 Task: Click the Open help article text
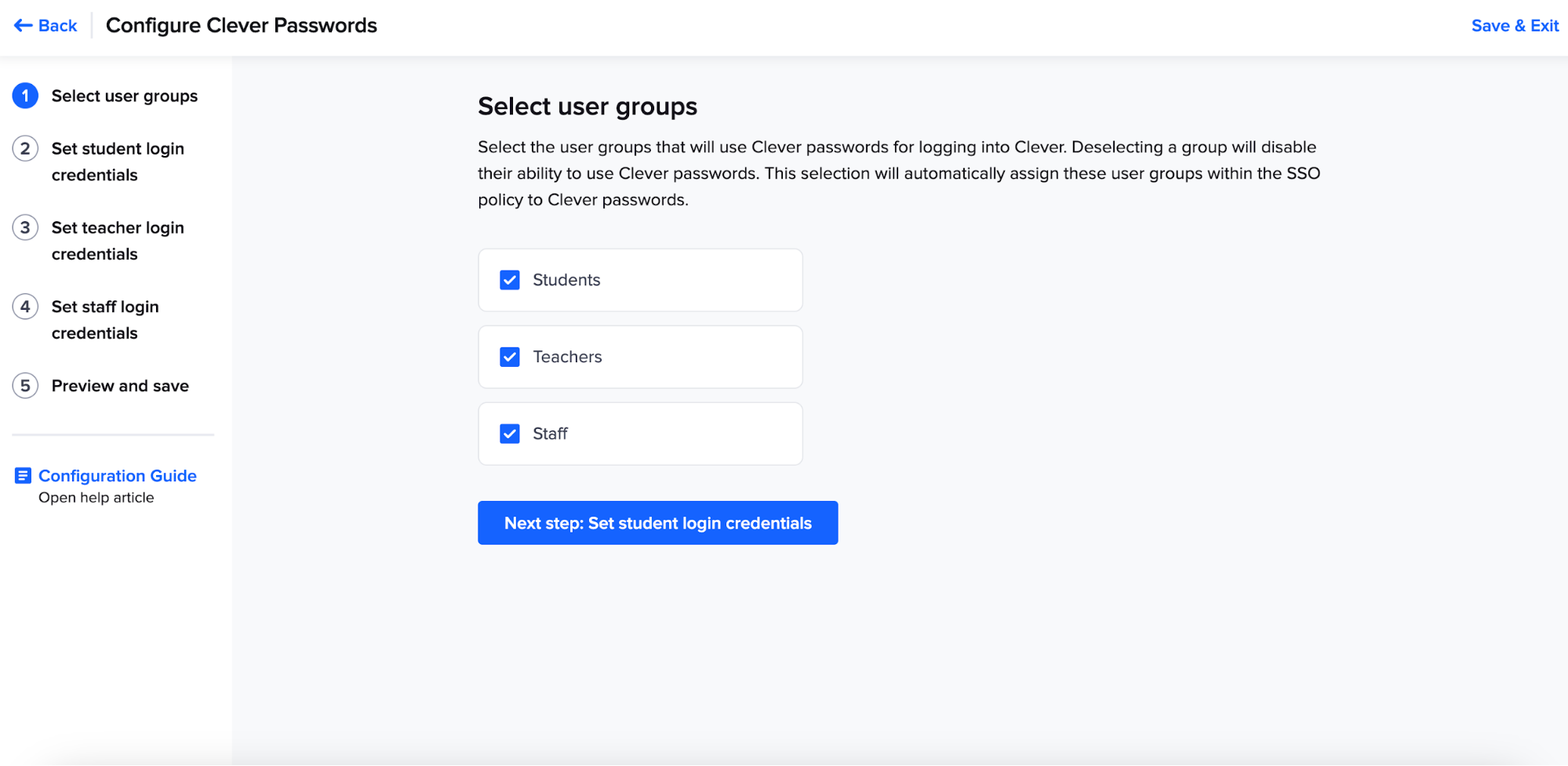coord(96,496)
